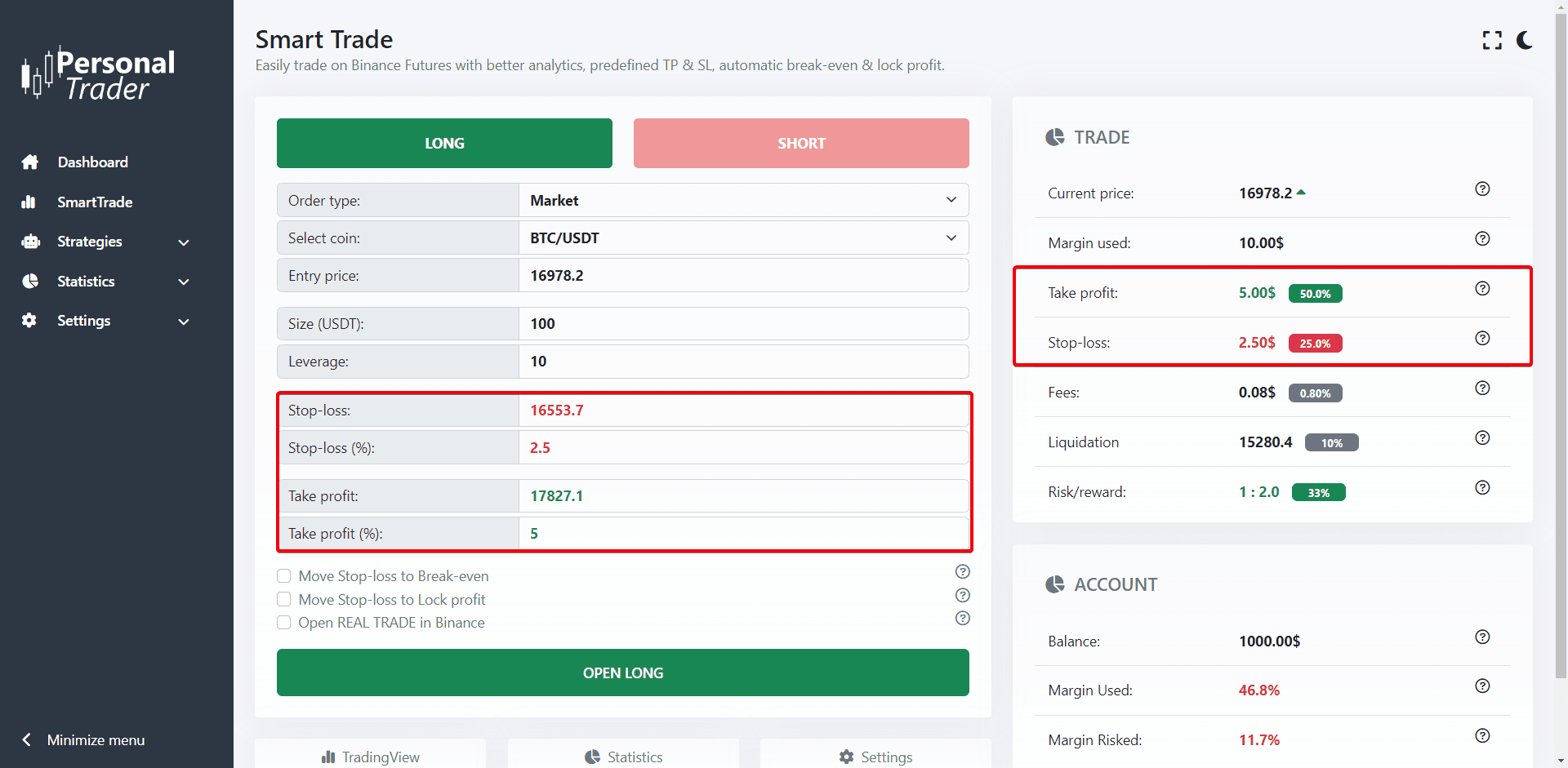Open SmartTrade in the sidebar
Viewport: 1568px width, 768px height.
pos(95,202)
